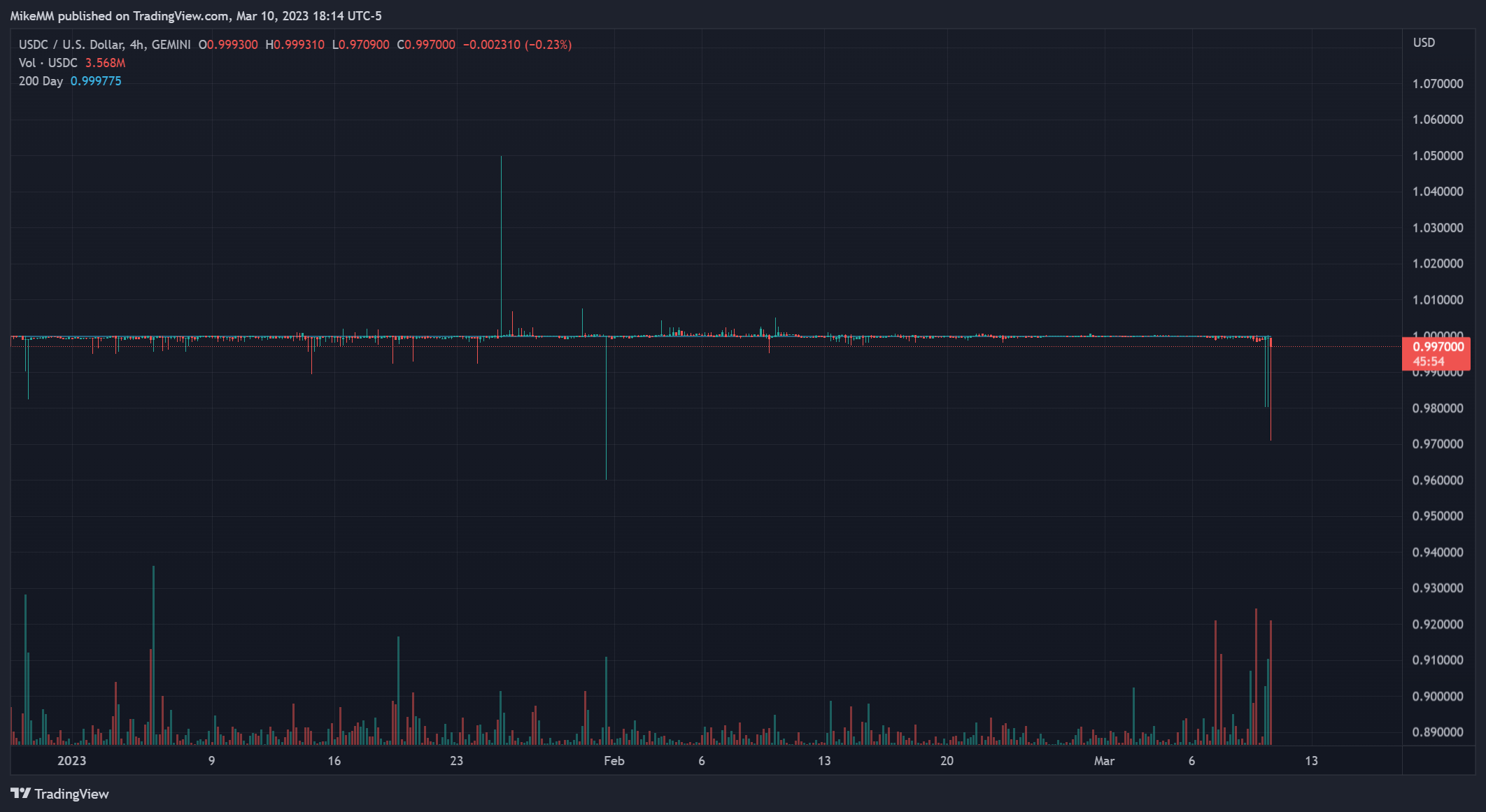Click the Mar label on the time axis

pos(1104,761)
